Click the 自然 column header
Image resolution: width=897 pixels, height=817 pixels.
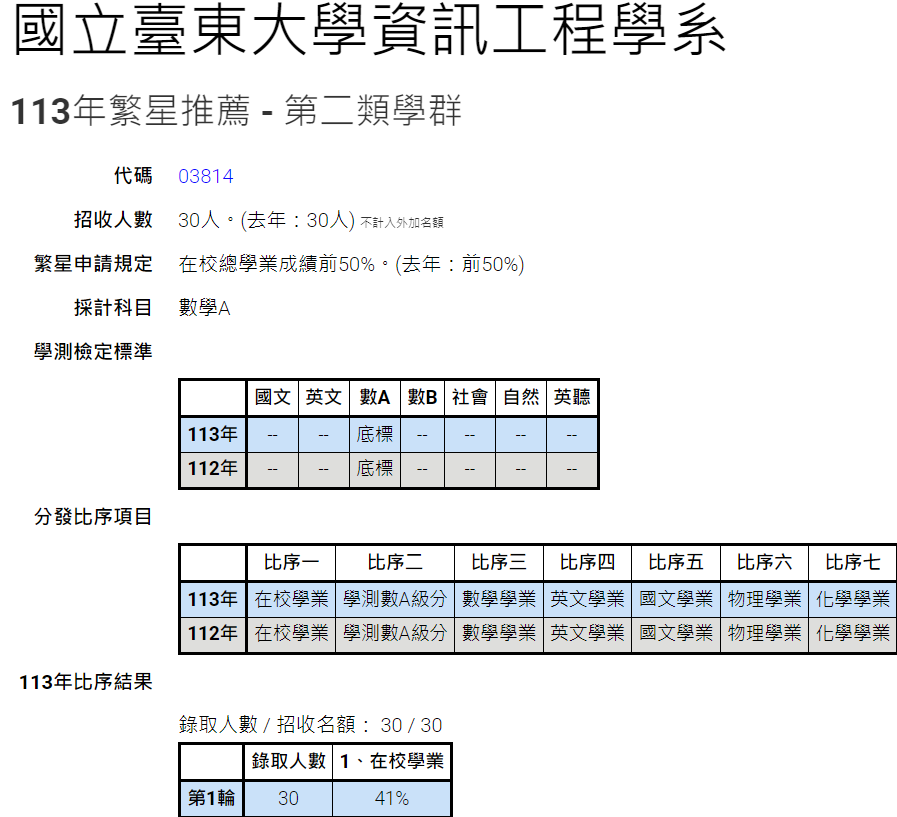coord(521,397)
